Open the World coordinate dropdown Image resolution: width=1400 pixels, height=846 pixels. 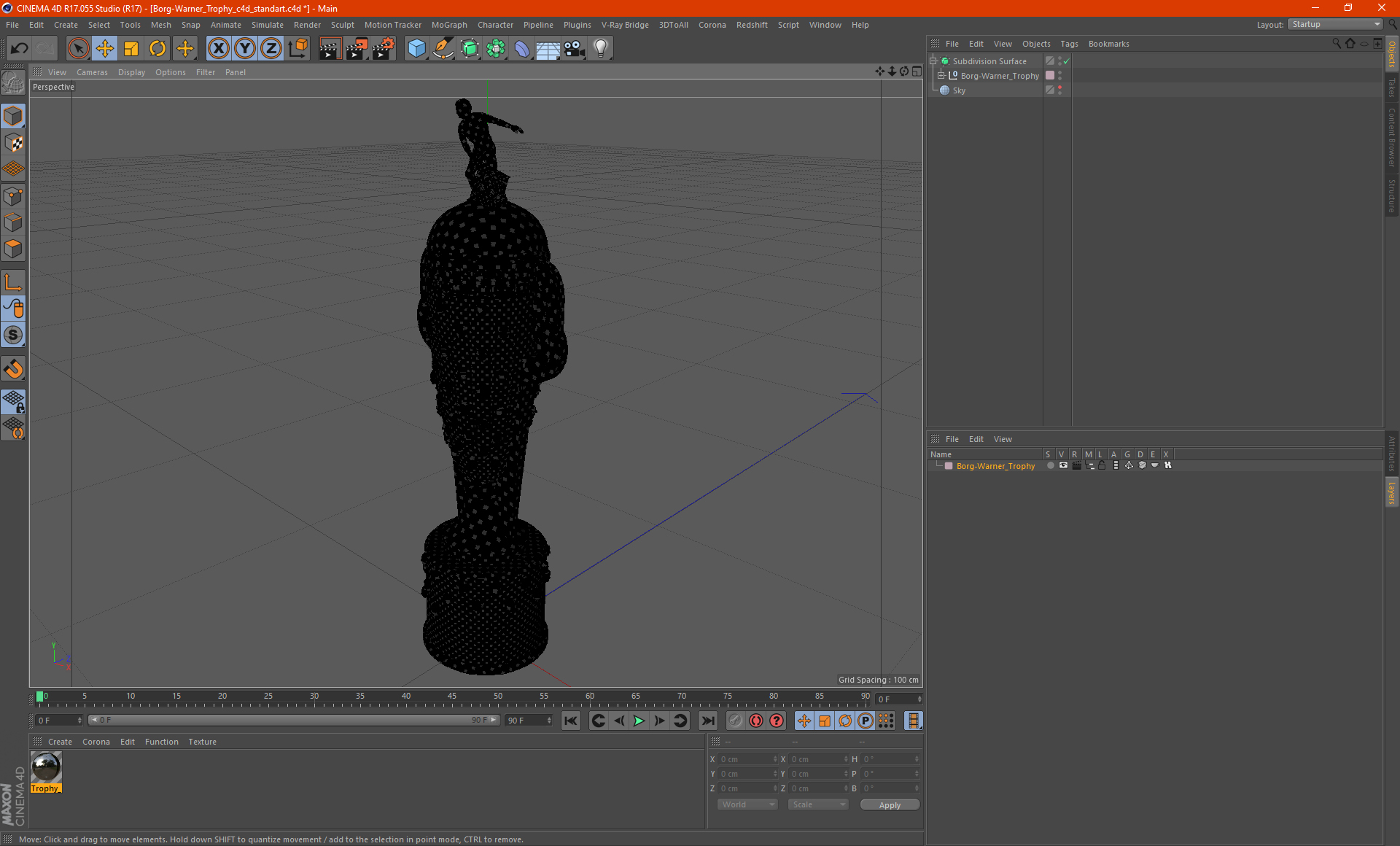tap(747, 804)
